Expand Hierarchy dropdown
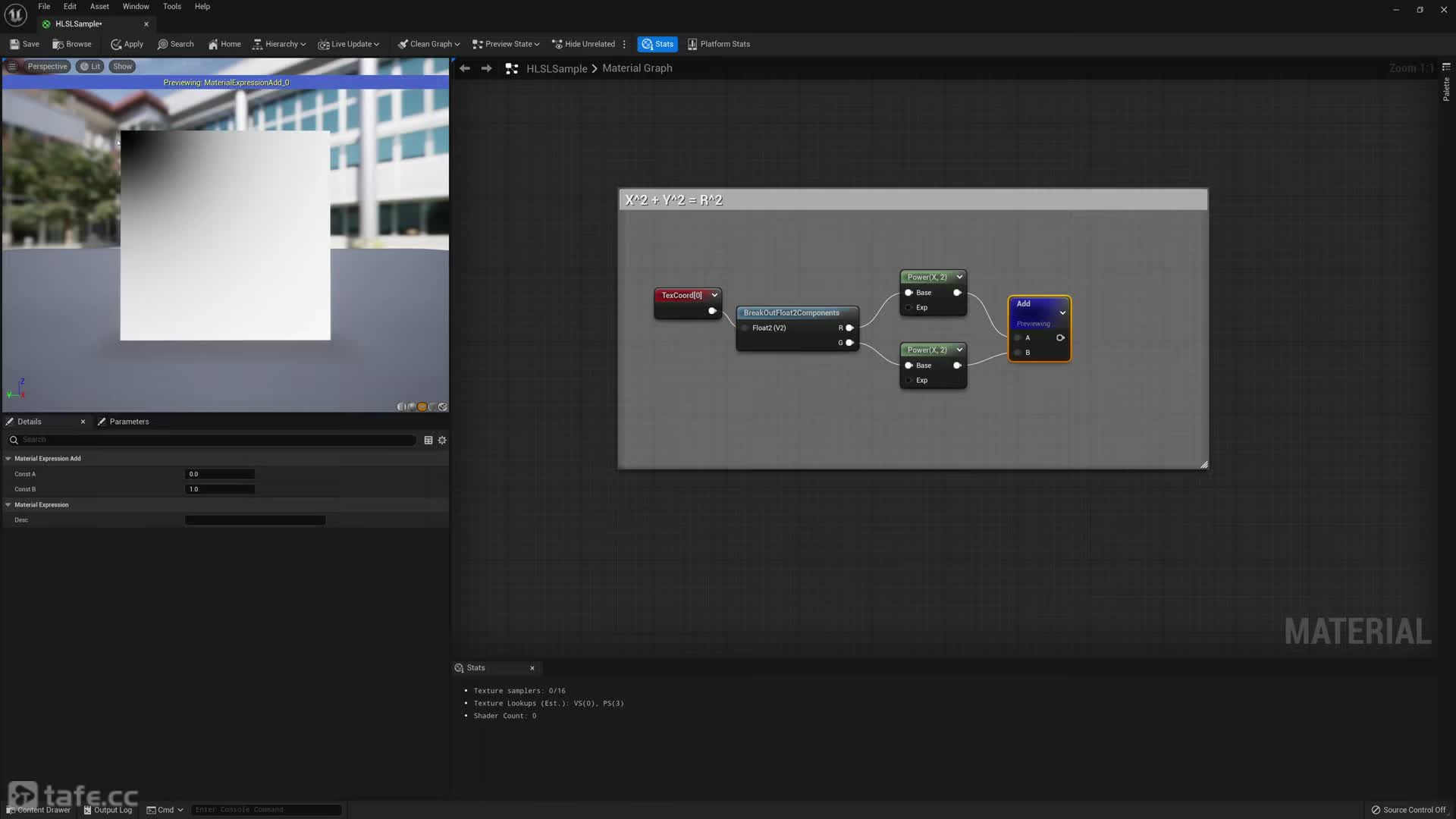Image resolution: width=1456 pixels, height=819 pixels. [x=279, y=44]
